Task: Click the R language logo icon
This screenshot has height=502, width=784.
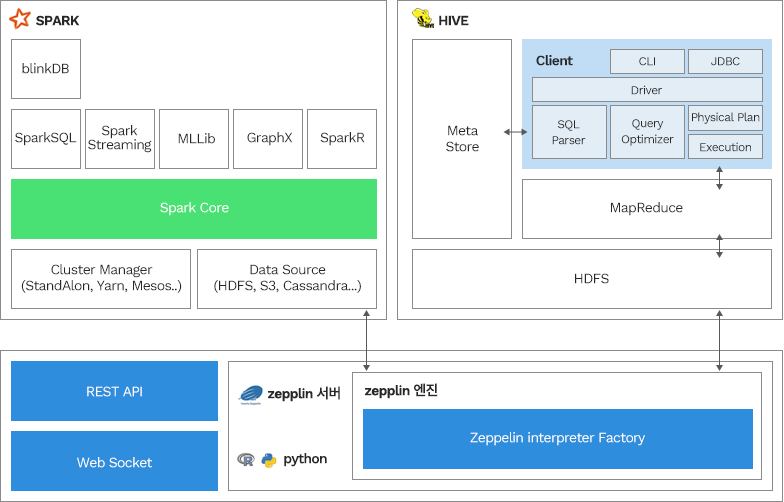Action: click(246, 460)
